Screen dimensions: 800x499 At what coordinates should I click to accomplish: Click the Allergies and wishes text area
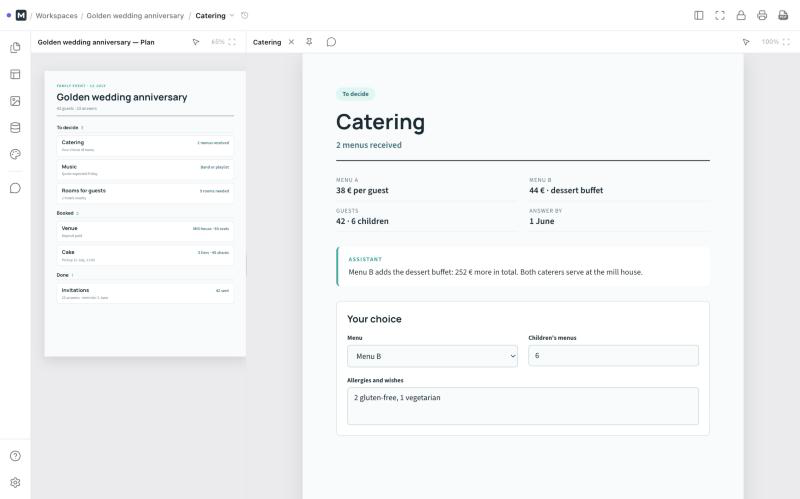tap(523, 406)
